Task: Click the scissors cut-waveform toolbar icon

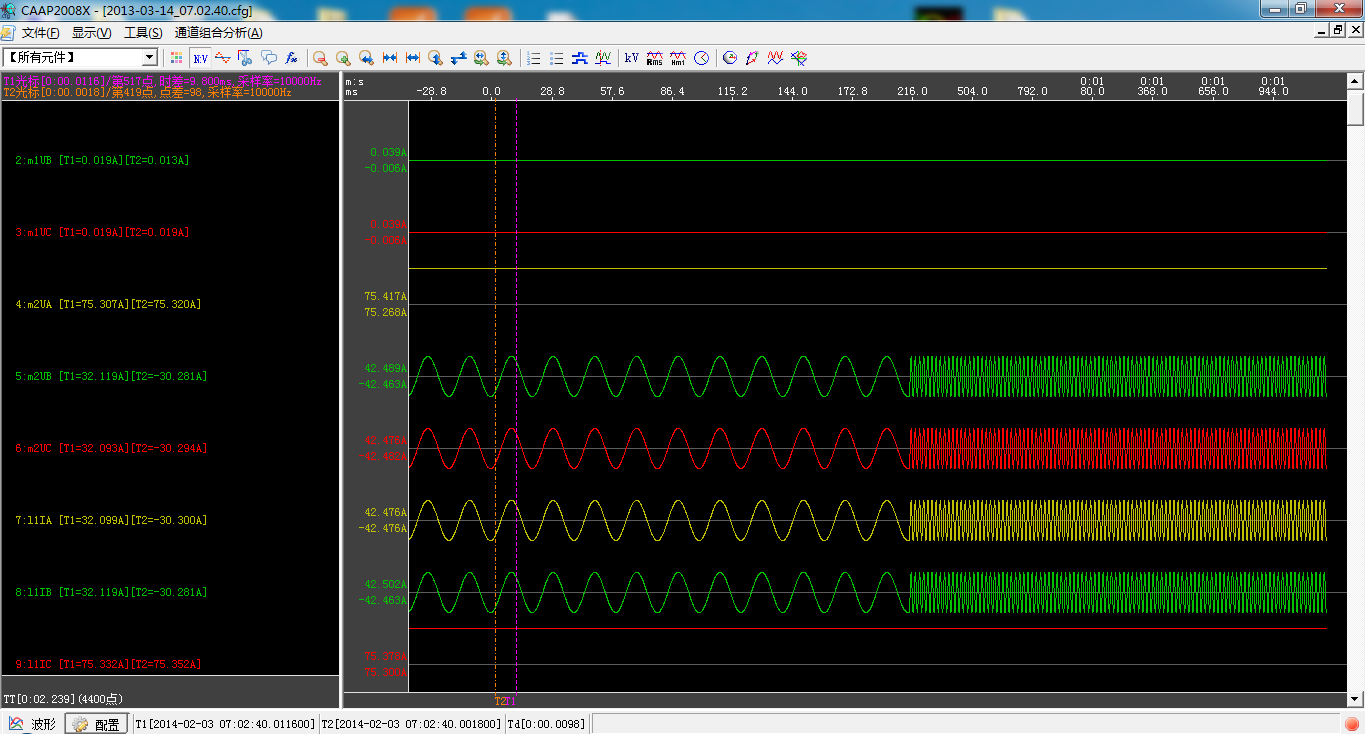Action: point(245,58)
